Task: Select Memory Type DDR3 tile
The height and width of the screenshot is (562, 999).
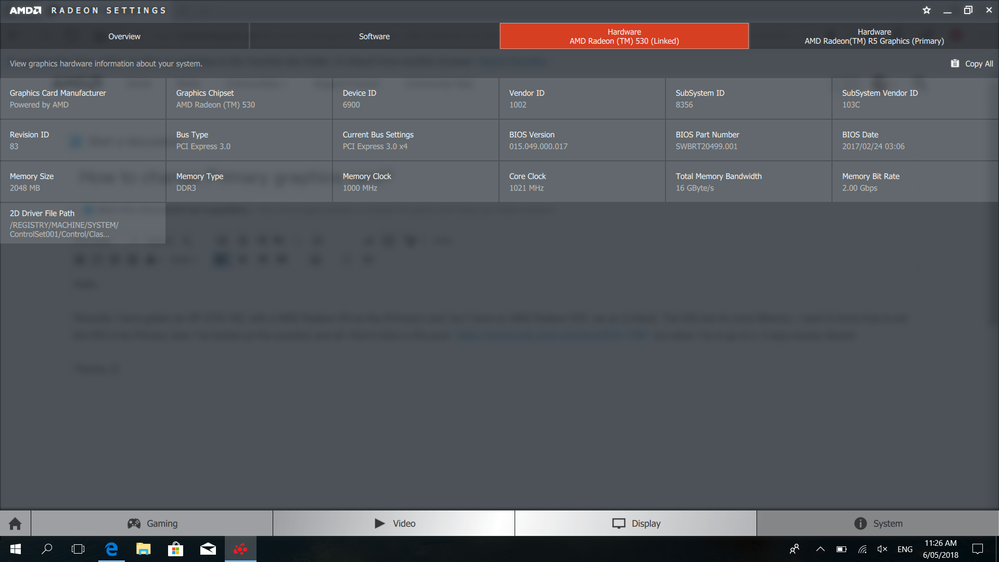Action: coord(249,182)
